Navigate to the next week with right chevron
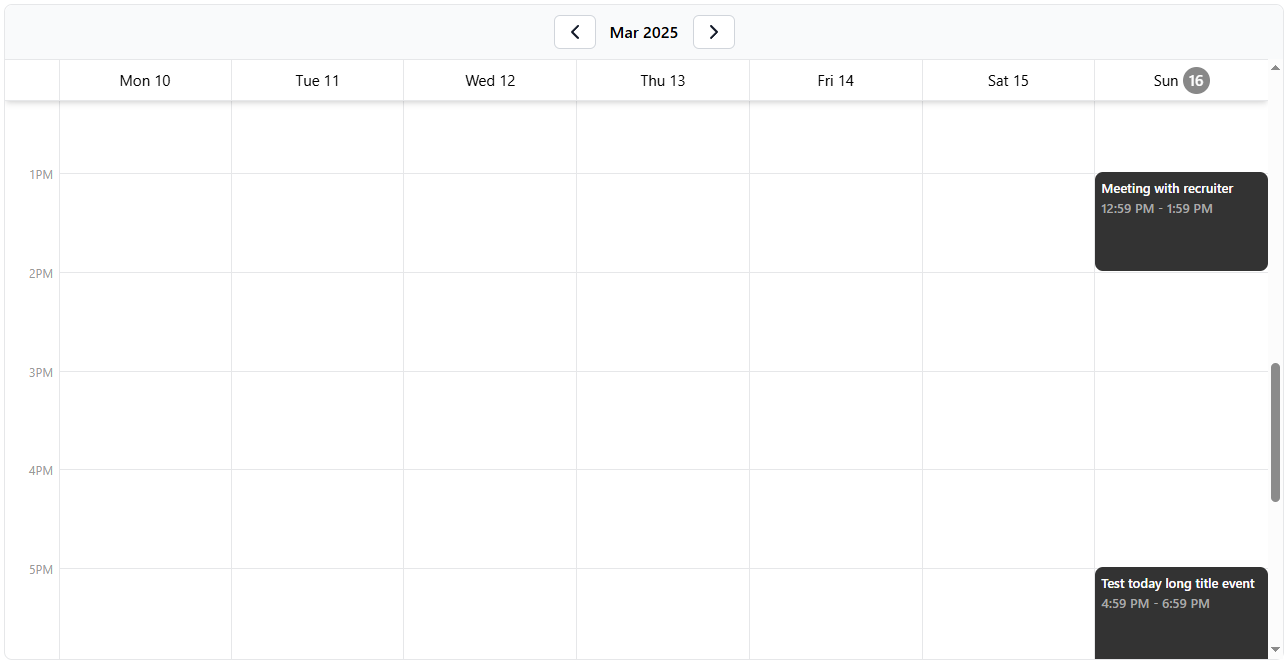The height and width of the screenshot is (663, 1288). (713, 32)
